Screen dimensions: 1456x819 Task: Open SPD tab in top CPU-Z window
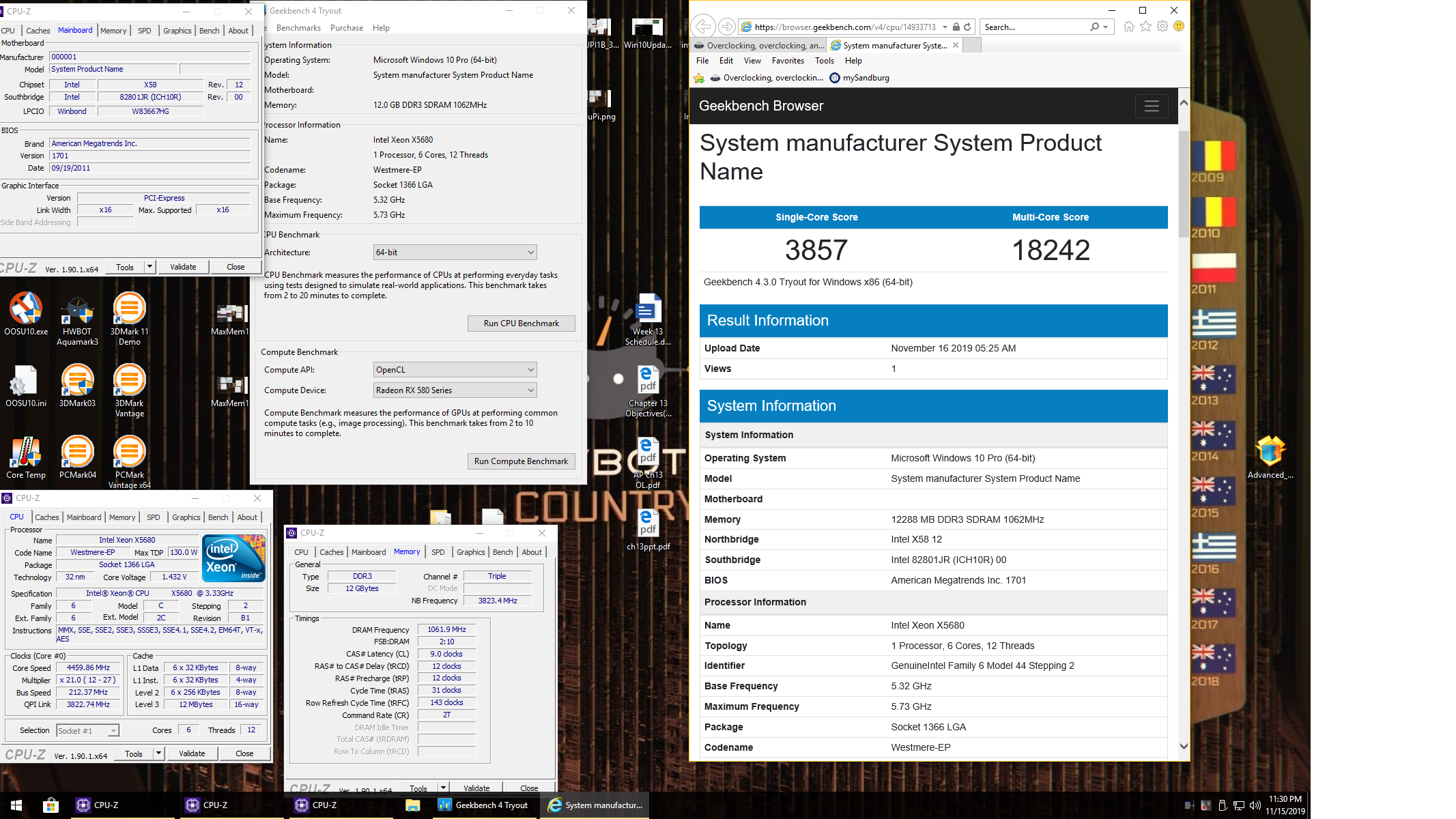(x=144, y=31)
